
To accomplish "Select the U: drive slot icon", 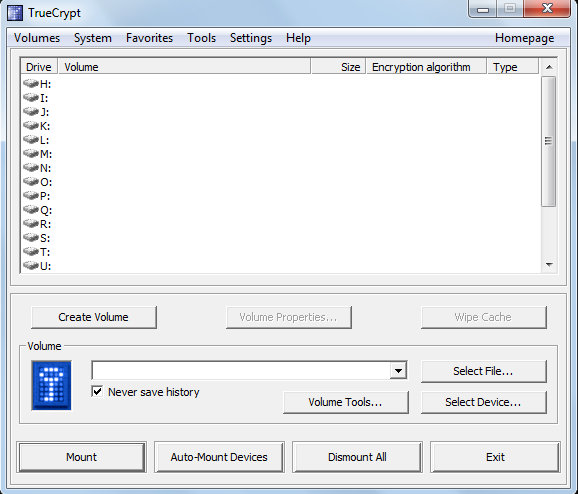I will click(31, 265).
